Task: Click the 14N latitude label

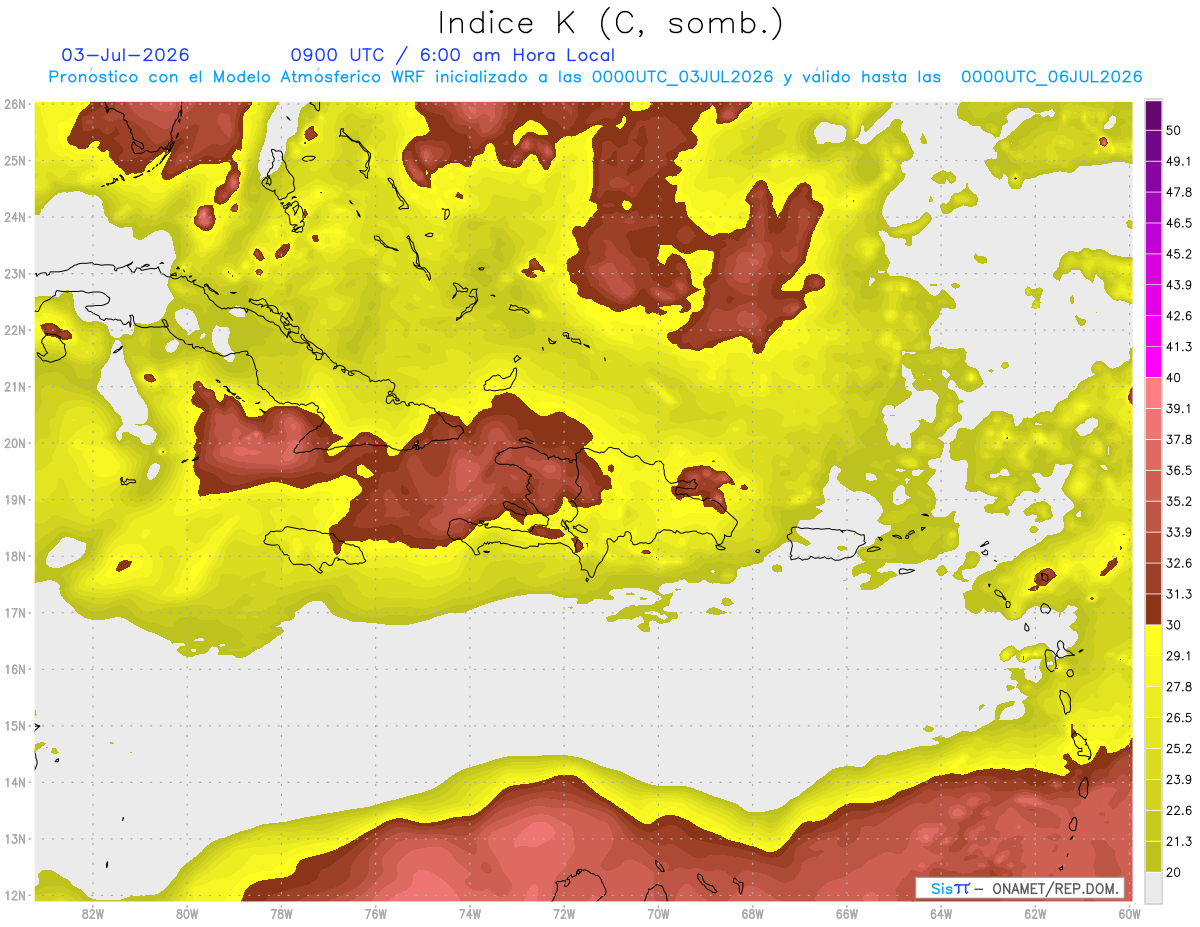Action: 15,782
